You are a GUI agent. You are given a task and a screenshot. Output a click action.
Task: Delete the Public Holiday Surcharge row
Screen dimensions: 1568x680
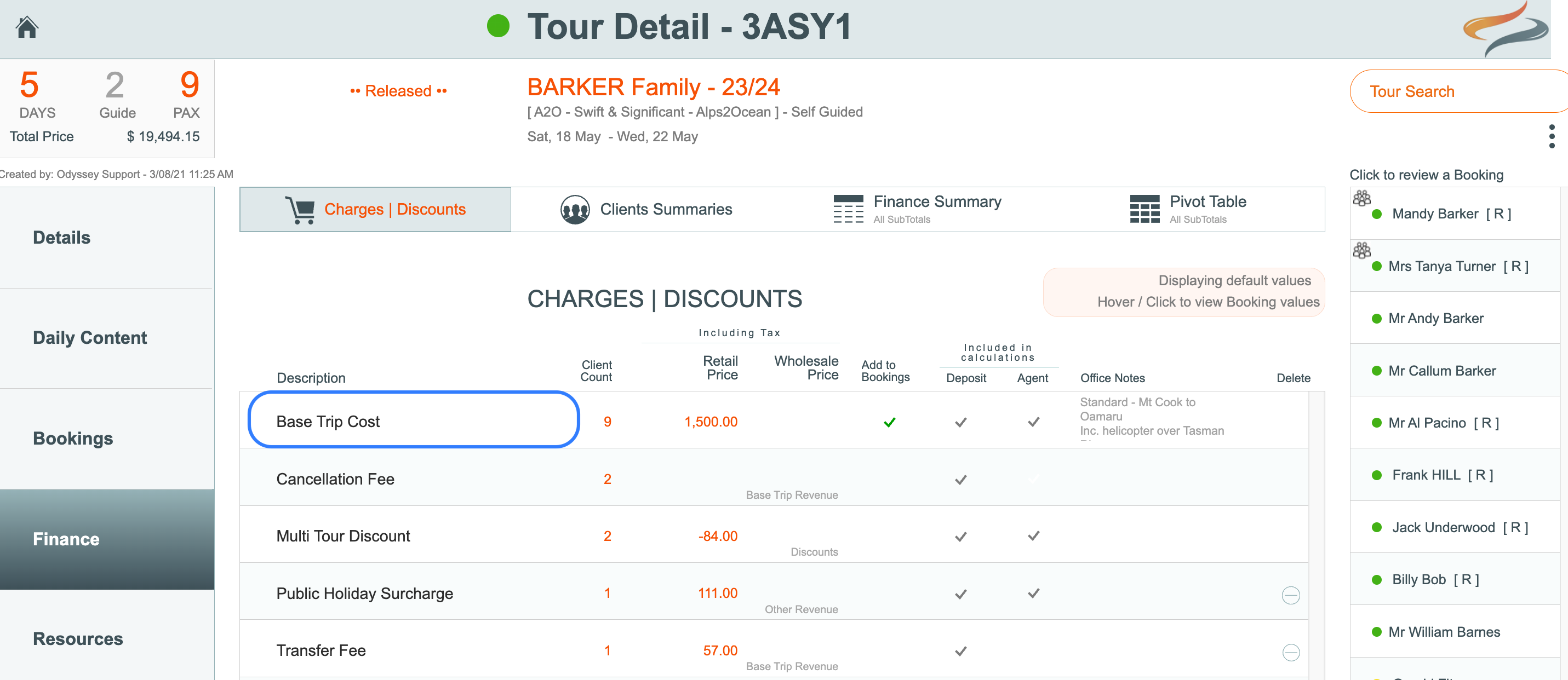[1290, 595]
